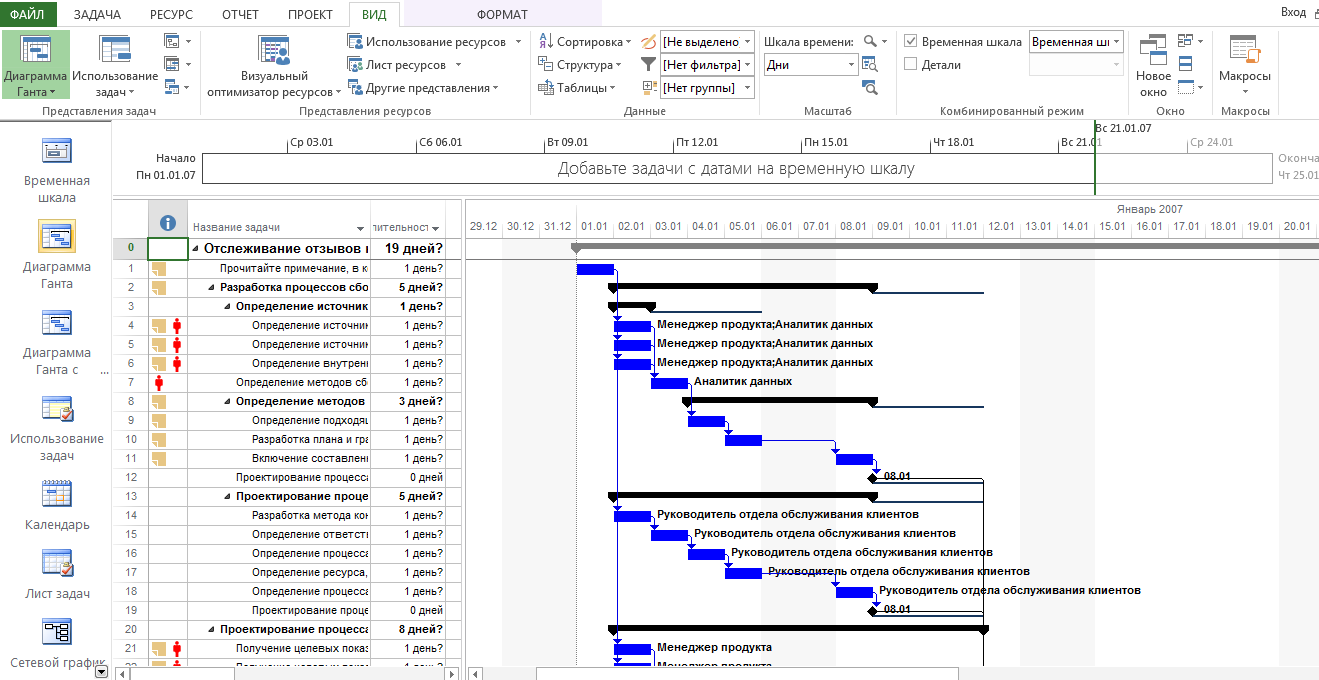Open the Таблицы menu

[578, 88]
